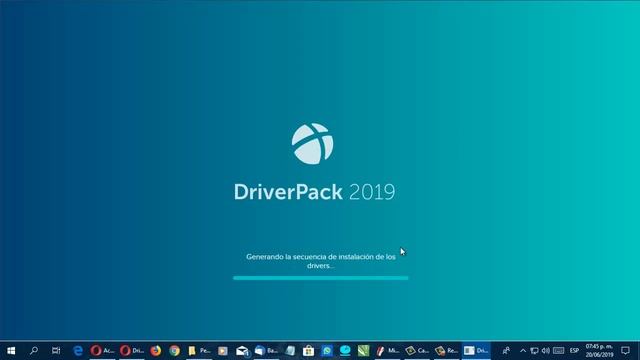
Task: Open network status tray icon
Action: tap(534, 351)
